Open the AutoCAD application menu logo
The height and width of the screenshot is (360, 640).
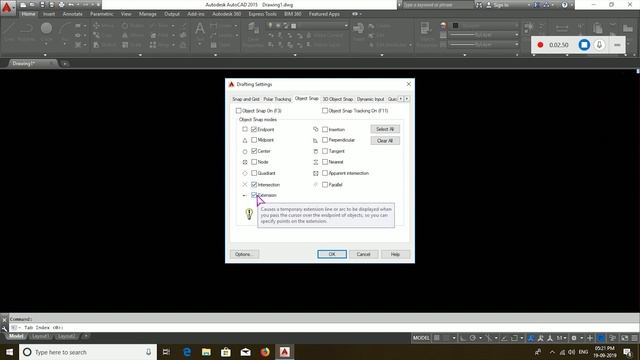pos(7,7)
